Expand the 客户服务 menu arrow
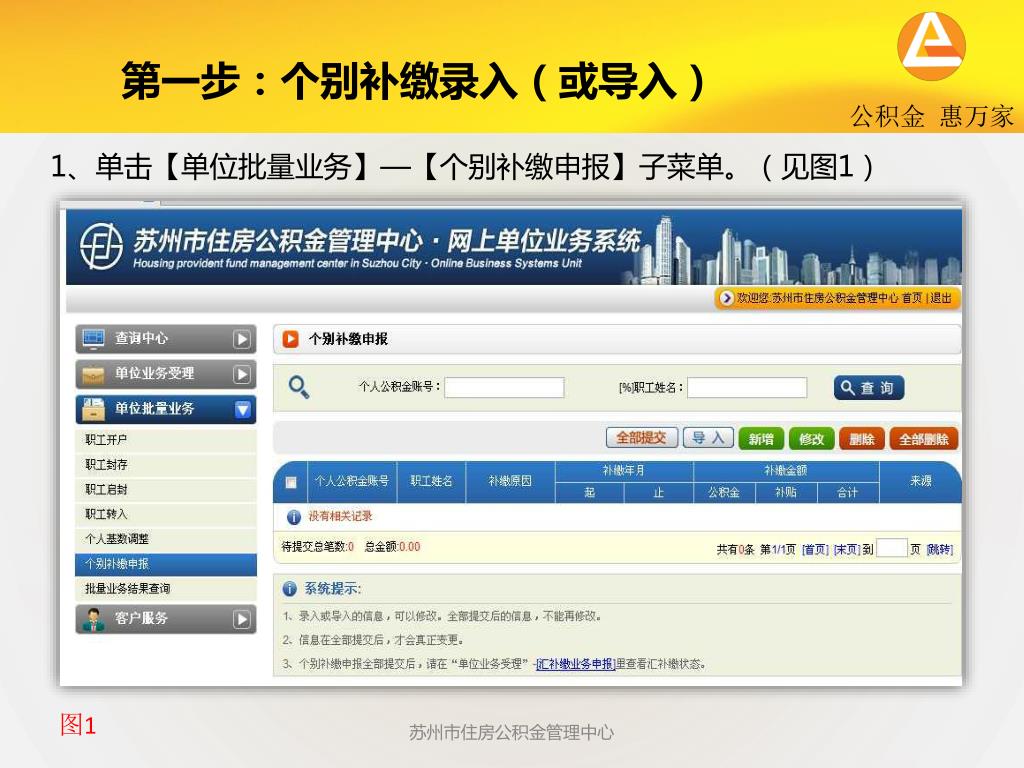This screenshot has width=1024, height=768. [x=242, y=619]
